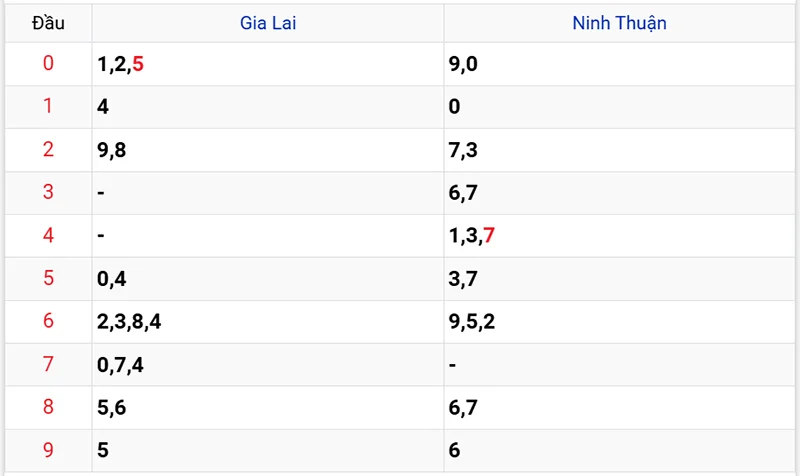Click the Đầu column header
Image resolution: width=800 pixels, height=476 pixels.
tap(48, 23)
